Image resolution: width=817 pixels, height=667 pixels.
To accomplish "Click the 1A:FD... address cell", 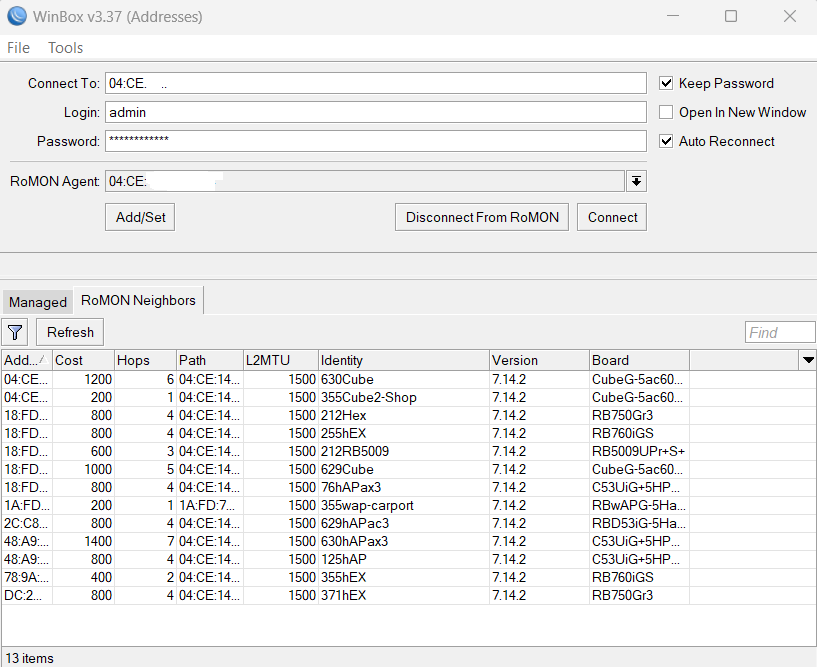I will pyautogui.click(x=27, y=505).
